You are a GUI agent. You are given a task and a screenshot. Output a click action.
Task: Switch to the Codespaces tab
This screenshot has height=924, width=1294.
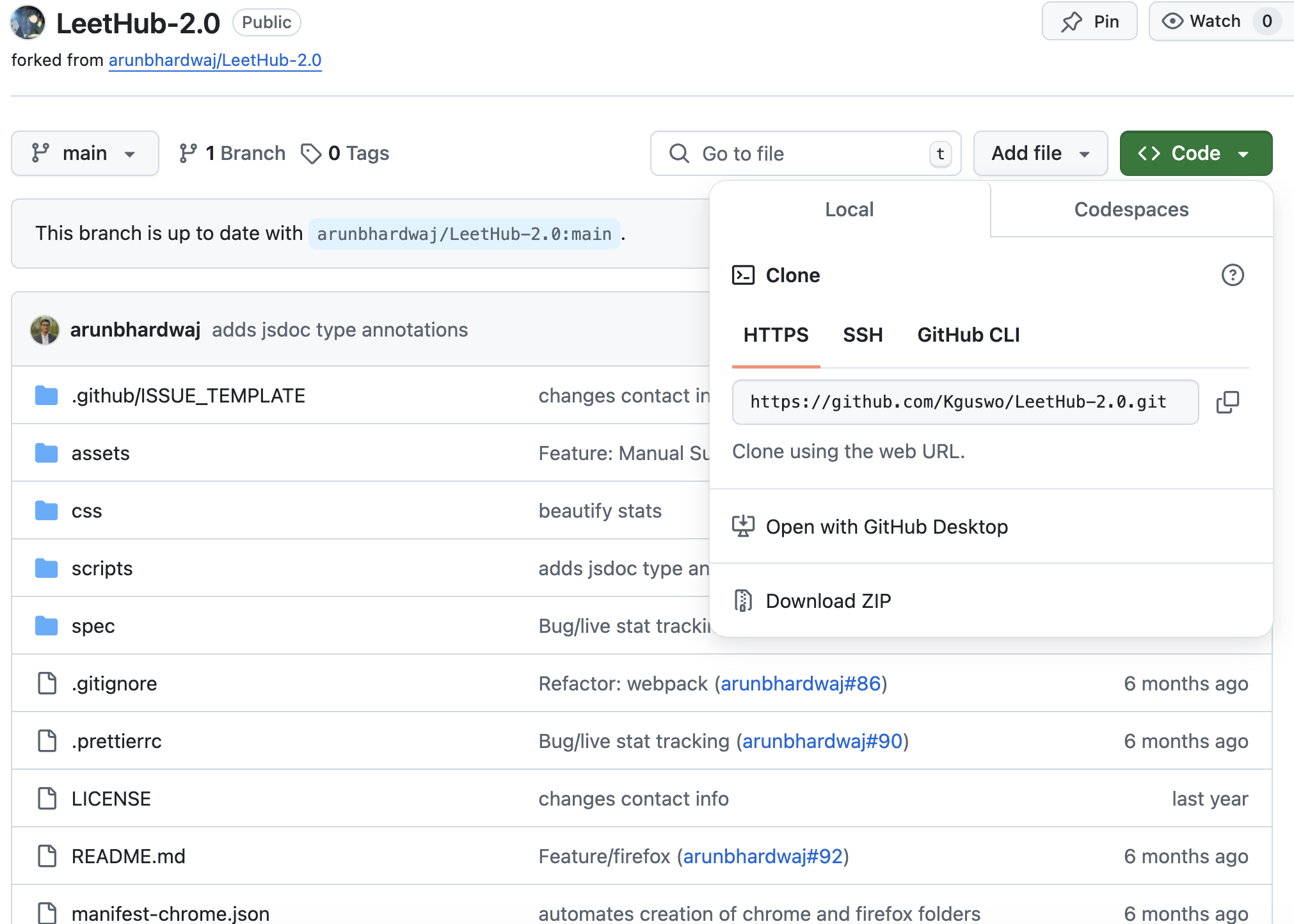pos(1131,210)
